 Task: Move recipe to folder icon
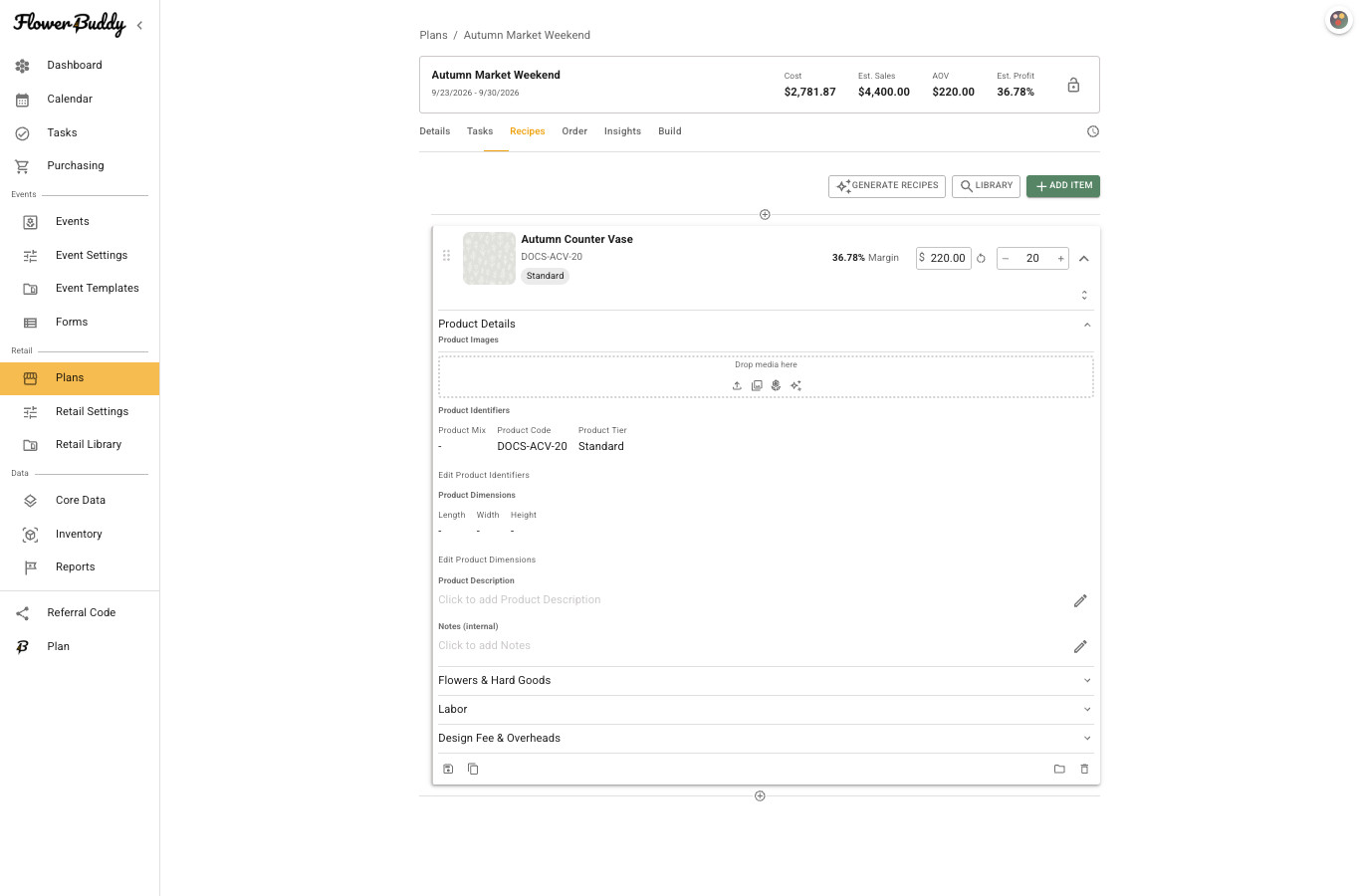pyautogui.click(x=1059, y=769)
